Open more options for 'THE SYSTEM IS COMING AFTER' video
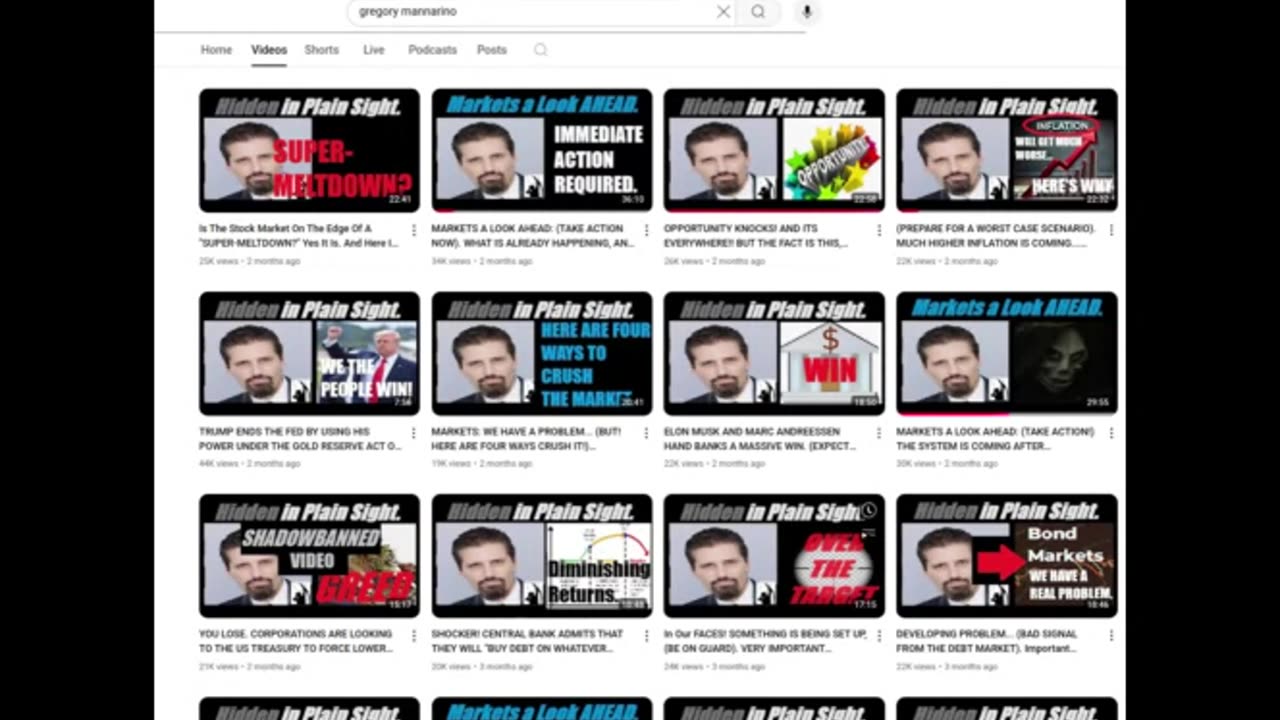 point(1111,433)
